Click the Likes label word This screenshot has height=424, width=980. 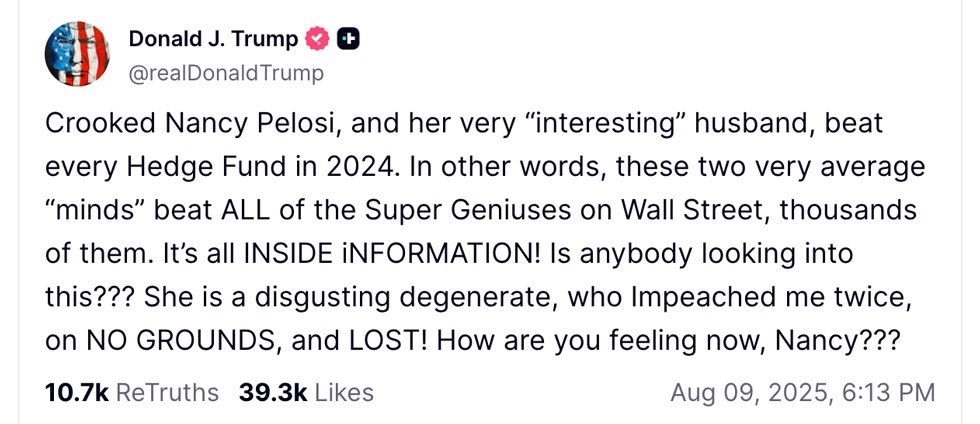[344, 393]
